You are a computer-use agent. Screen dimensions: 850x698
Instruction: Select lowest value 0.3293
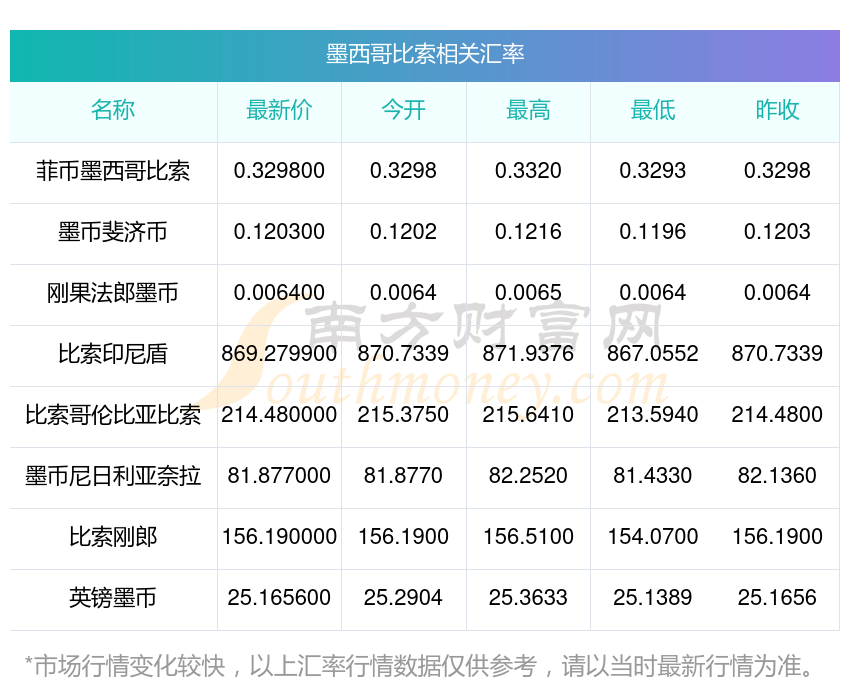click(653, 171)
